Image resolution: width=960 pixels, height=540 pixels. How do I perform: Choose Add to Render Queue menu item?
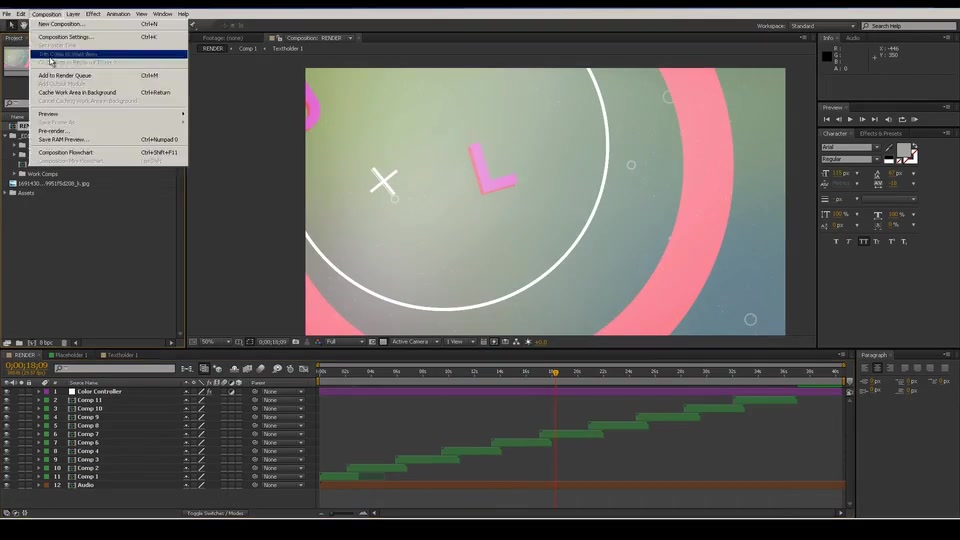coord(65,75)
